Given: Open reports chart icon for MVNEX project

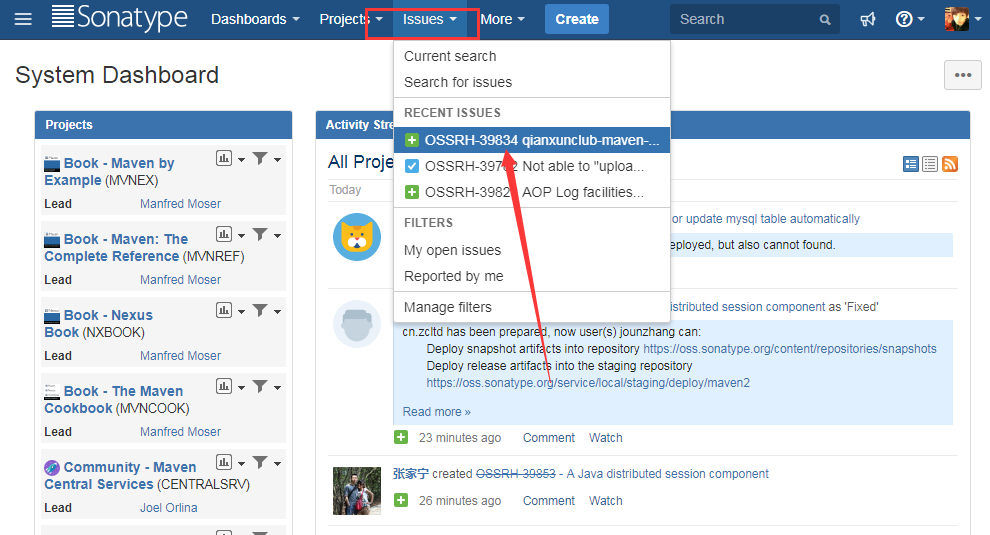Looking at the screenshot, I should pos(224,158).
